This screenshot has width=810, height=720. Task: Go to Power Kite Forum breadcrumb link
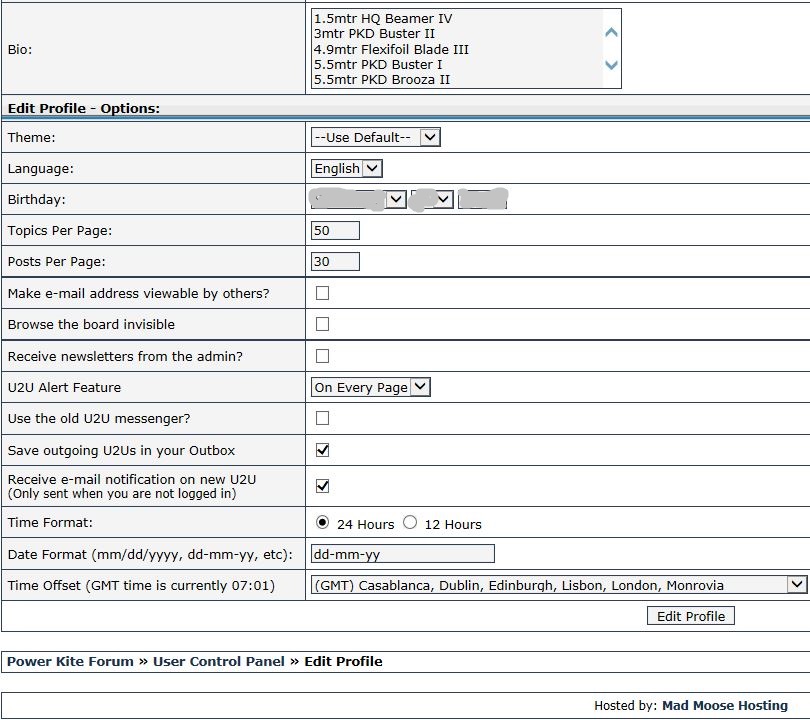70,661
